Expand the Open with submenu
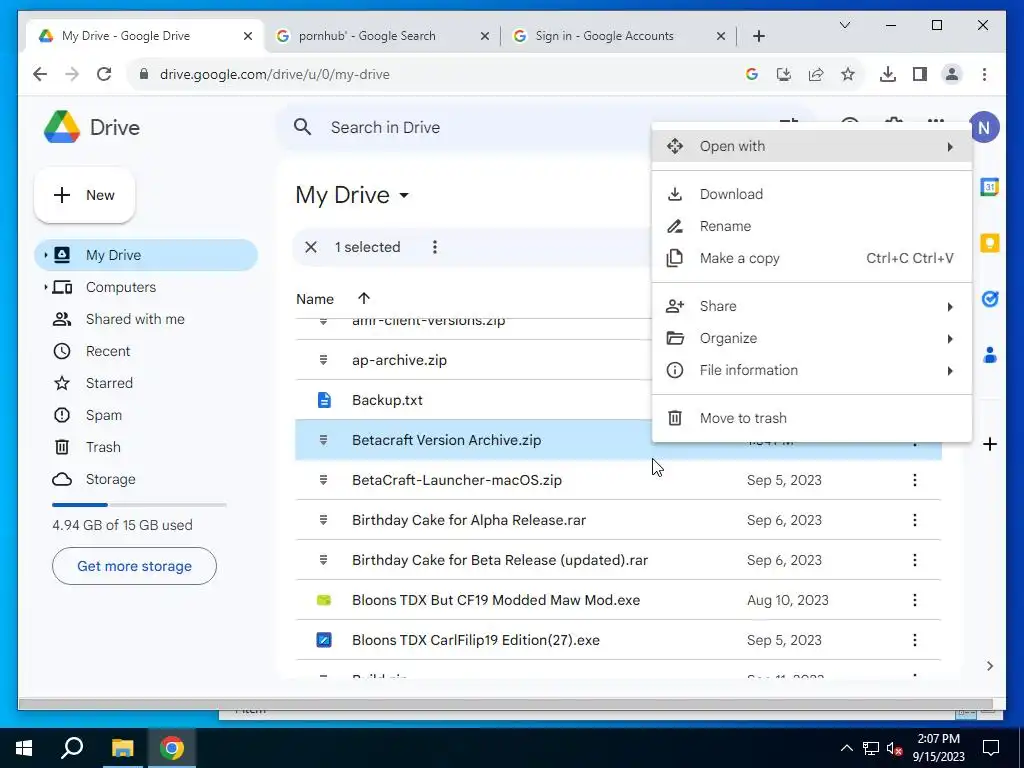Viewport: 1024px width, 768px height. pyautogui.click(x=812, y=146)
